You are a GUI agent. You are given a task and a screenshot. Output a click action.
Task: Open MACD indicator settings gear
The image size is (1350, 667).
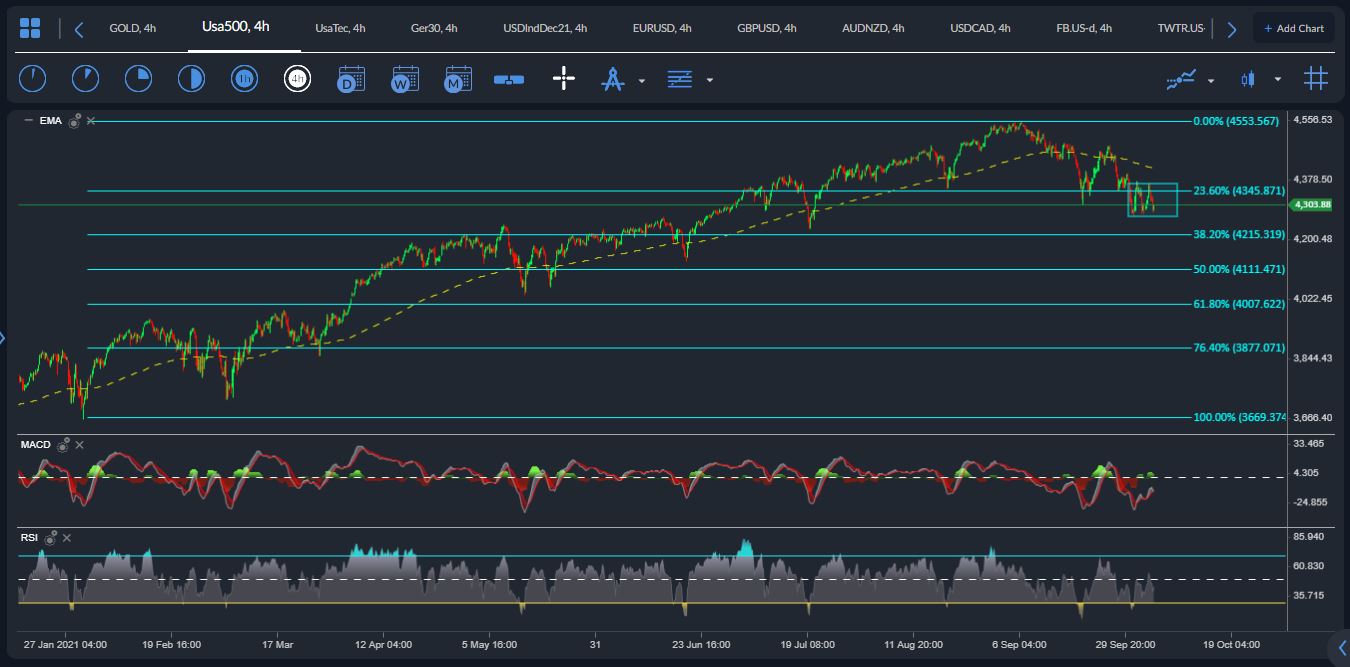click(63, 444)
